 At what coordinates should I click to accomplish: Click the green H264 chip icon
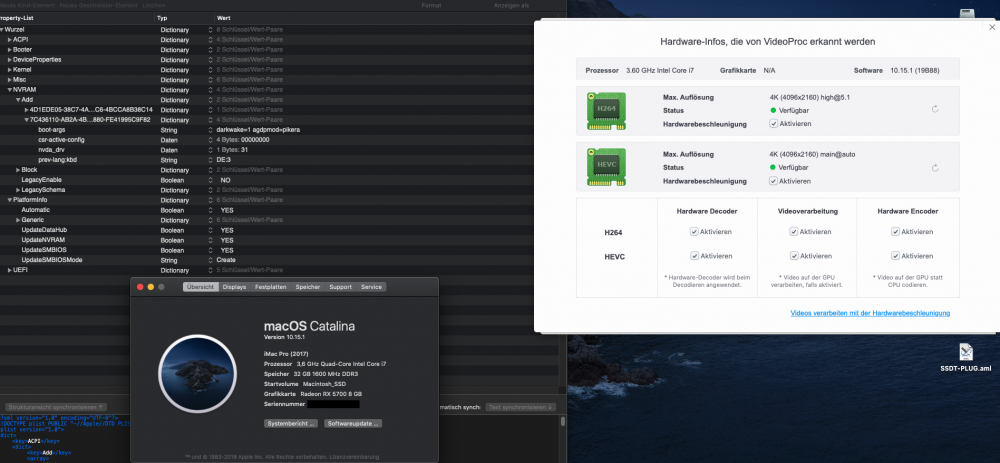point(606,111)
